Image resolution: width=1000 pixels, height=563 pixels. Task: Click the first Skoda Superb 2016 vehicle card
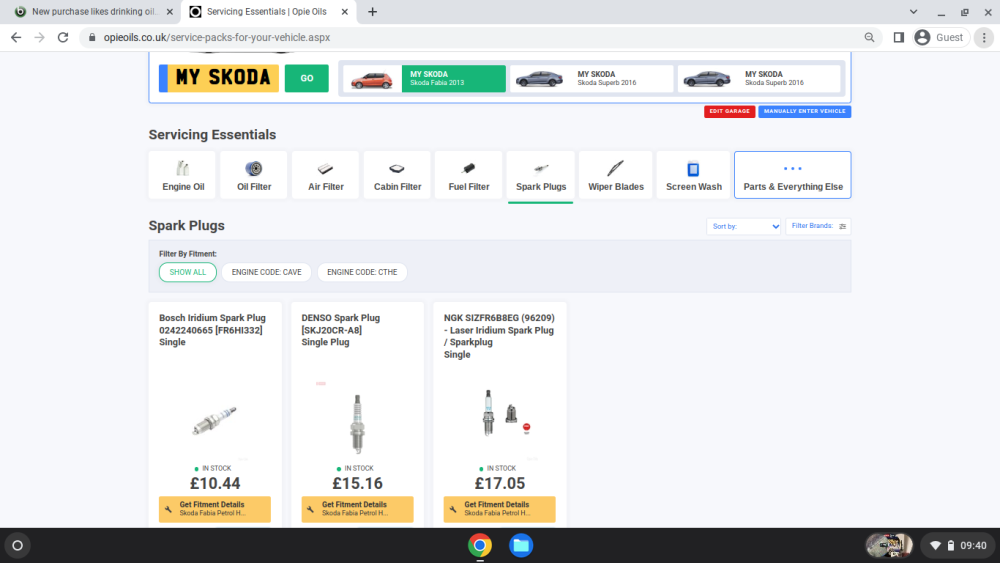pos(591,79)
